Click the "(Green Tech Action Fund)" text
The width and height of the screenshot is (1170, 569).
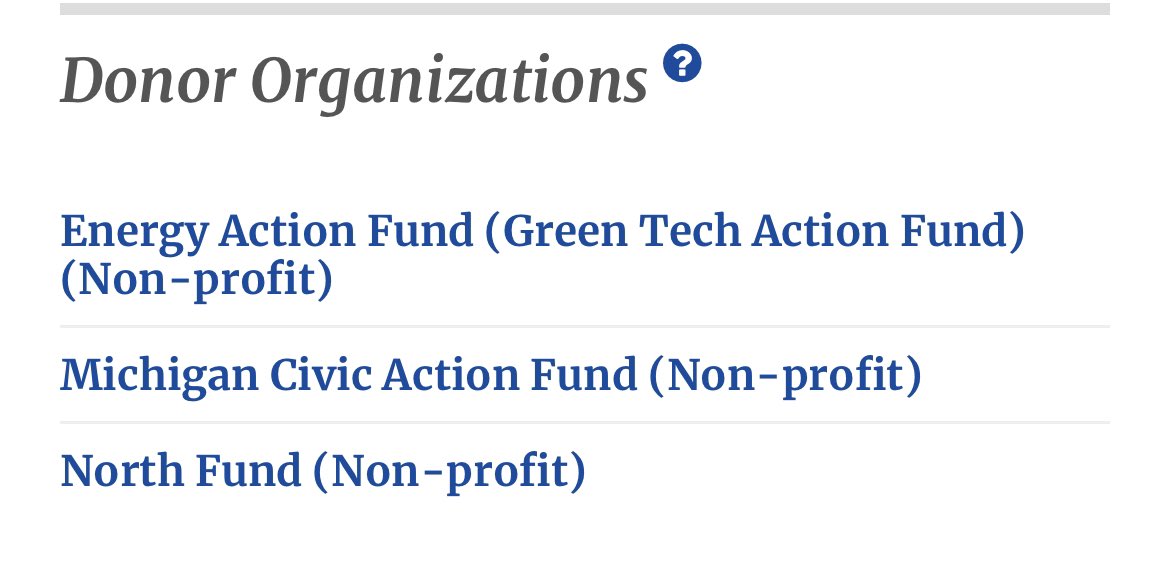click(x=755, y=232)
